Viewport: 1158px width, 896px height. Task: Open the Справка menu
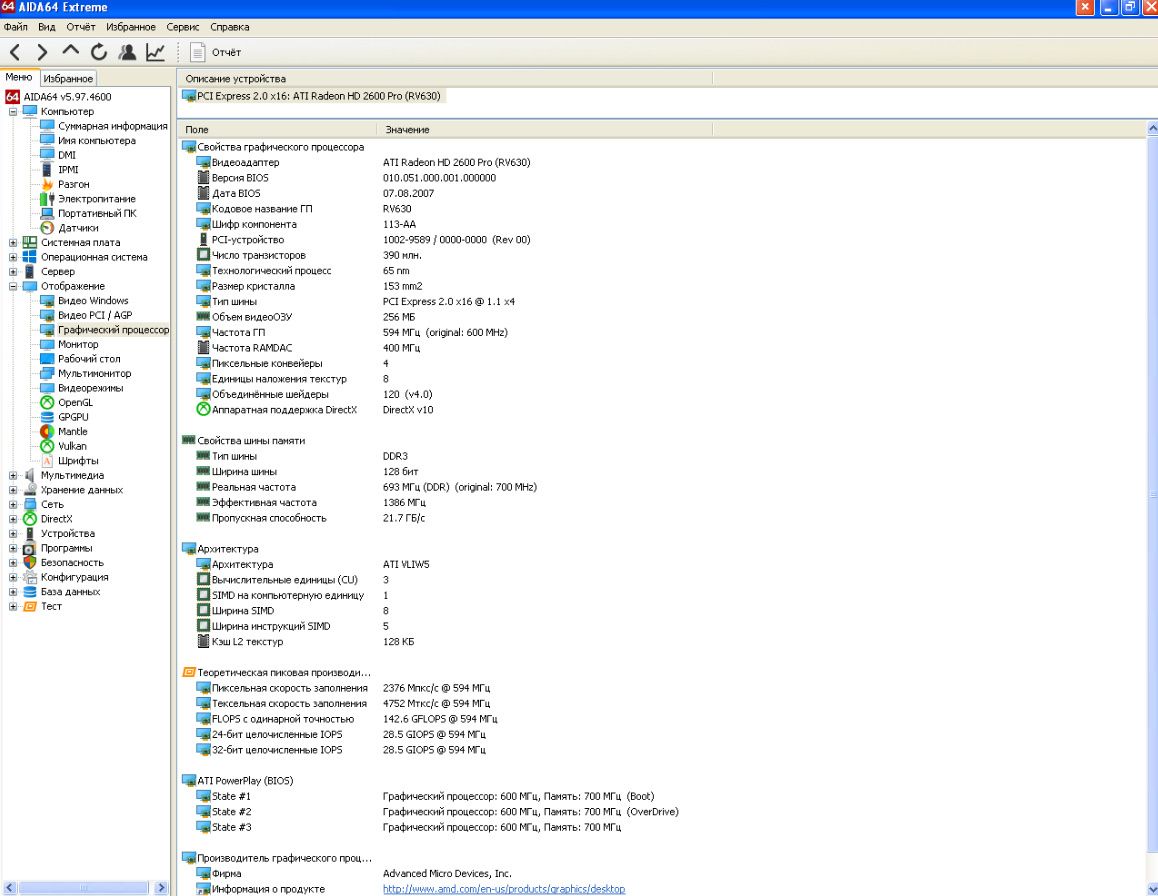(230, 27)
